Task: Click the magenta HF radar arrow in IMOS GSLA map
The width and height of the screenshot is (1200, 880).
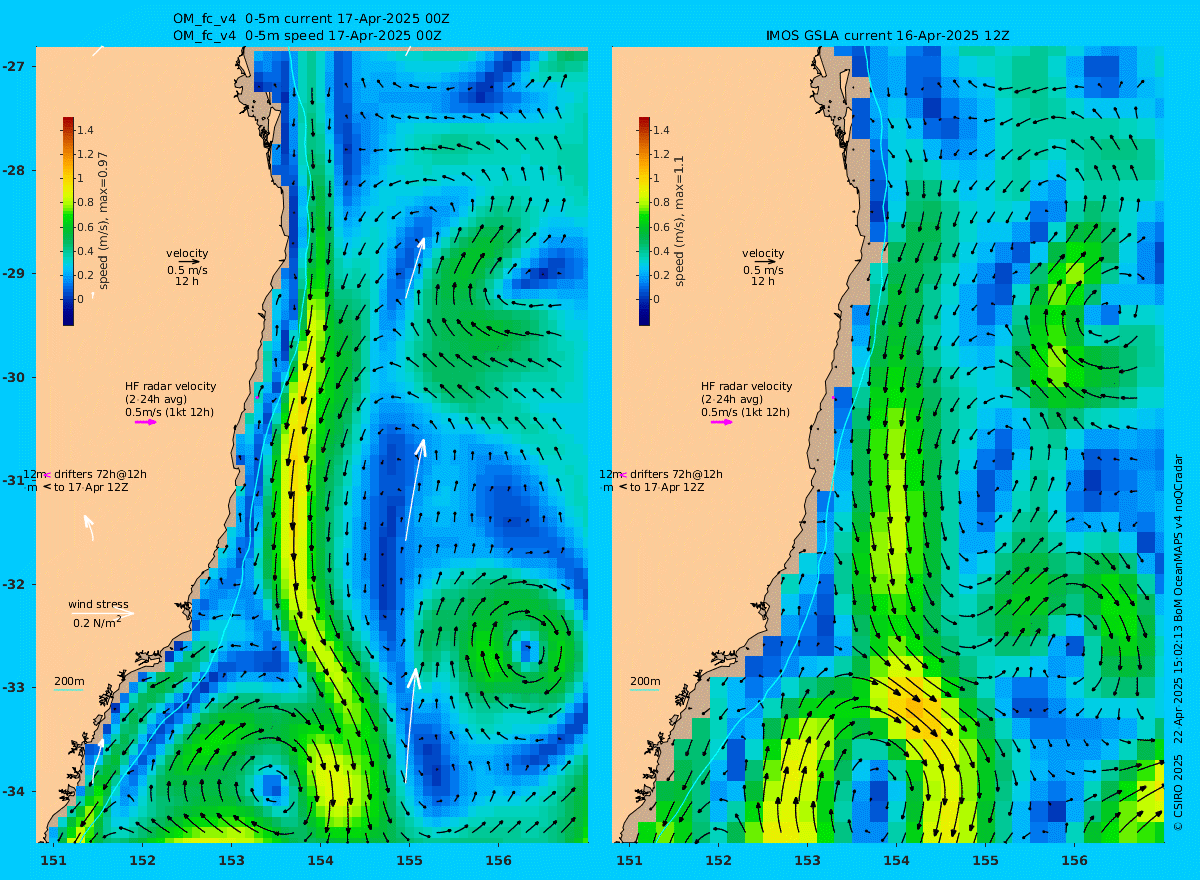Action: pyautogui.click(x=722, y=422)
